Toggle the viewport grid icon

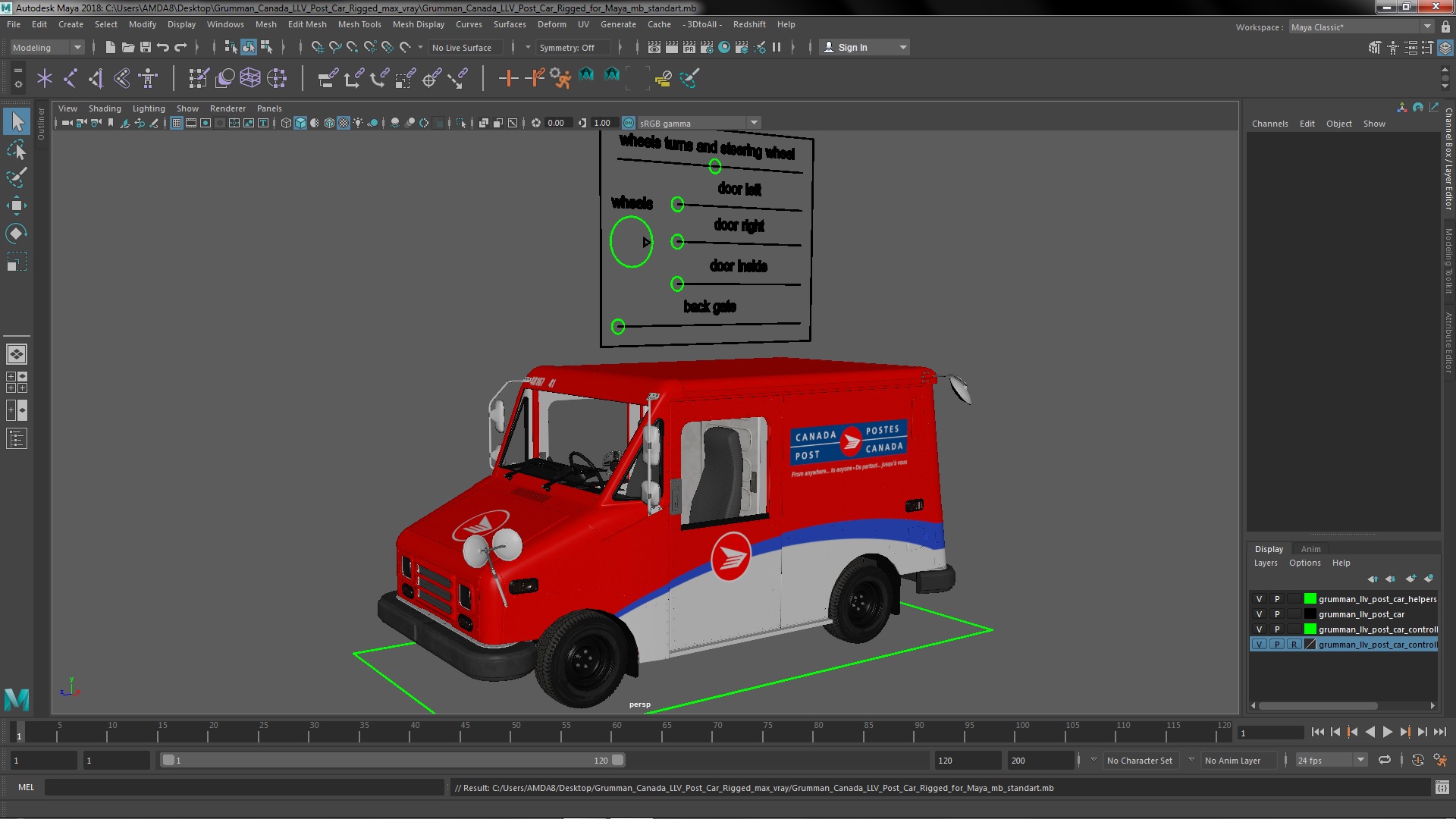[177, 123]
